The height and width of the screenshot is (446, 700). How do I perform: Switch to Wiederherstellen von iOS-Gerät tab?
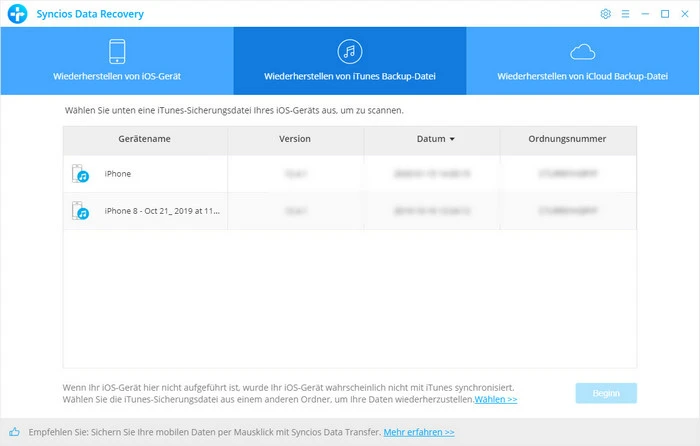coord(116,75)
